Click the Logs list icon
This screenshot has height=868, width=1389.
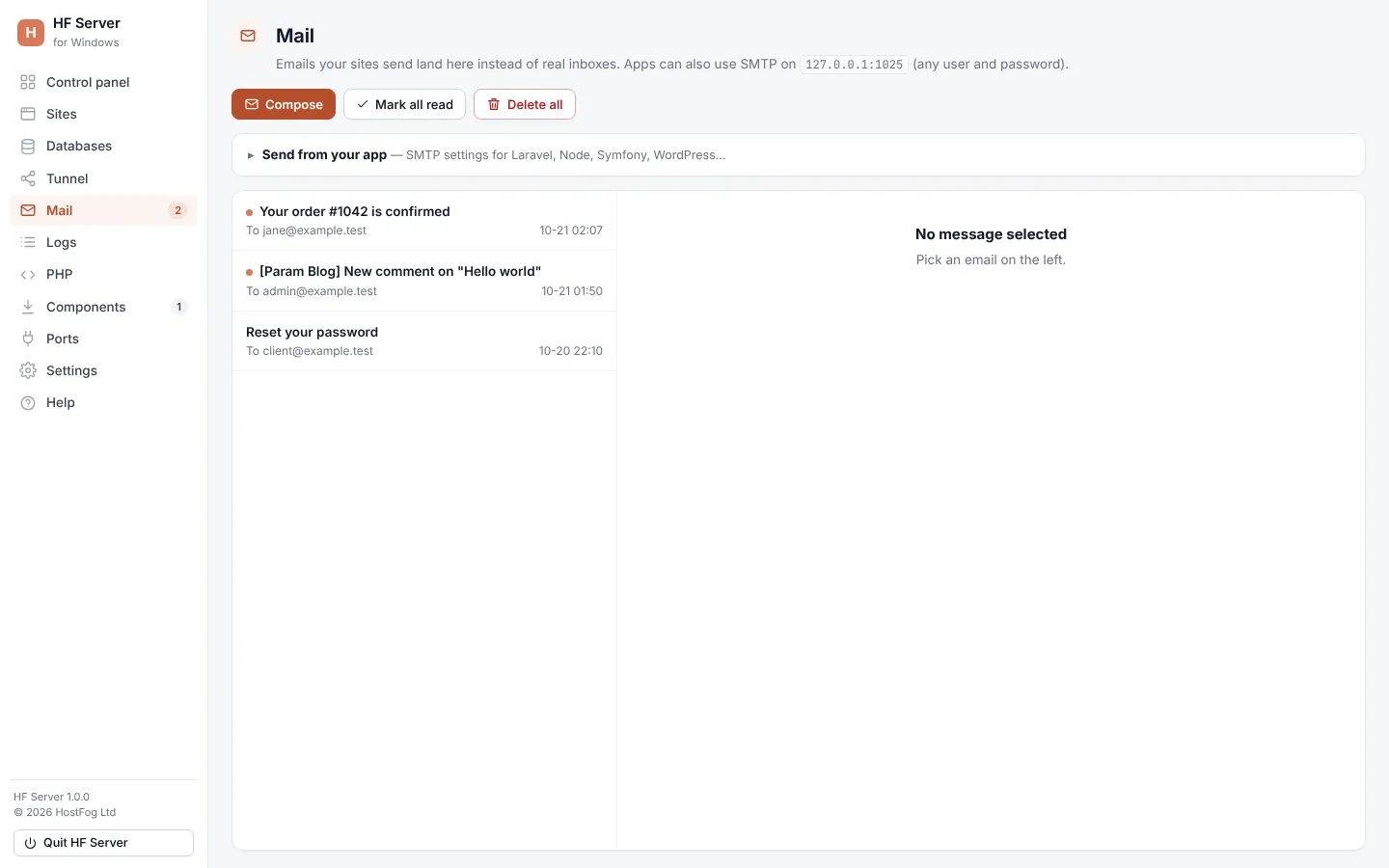tap(28, 242)
